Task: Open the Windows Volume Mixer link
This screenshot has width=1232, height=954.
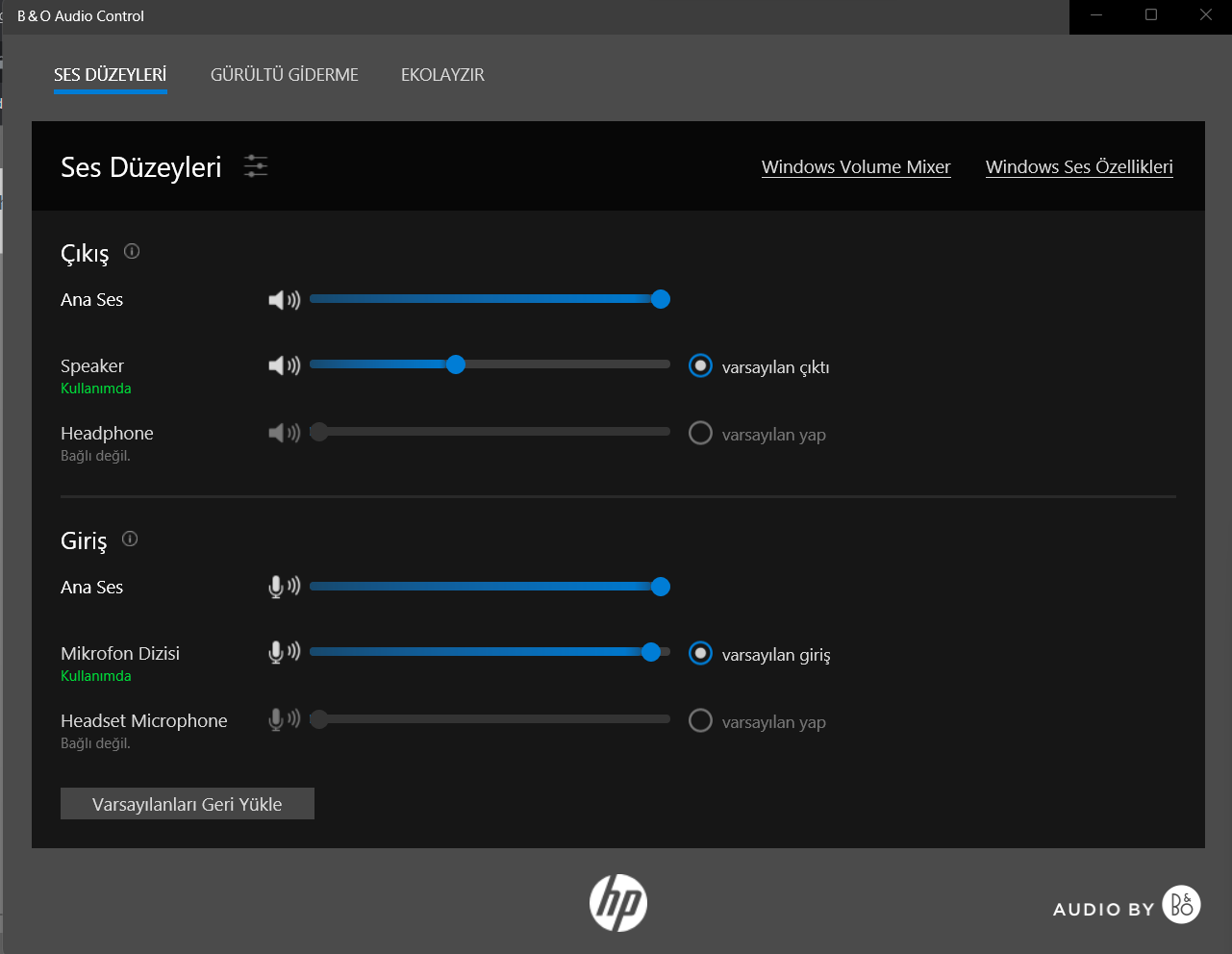Action: point(856,167)
